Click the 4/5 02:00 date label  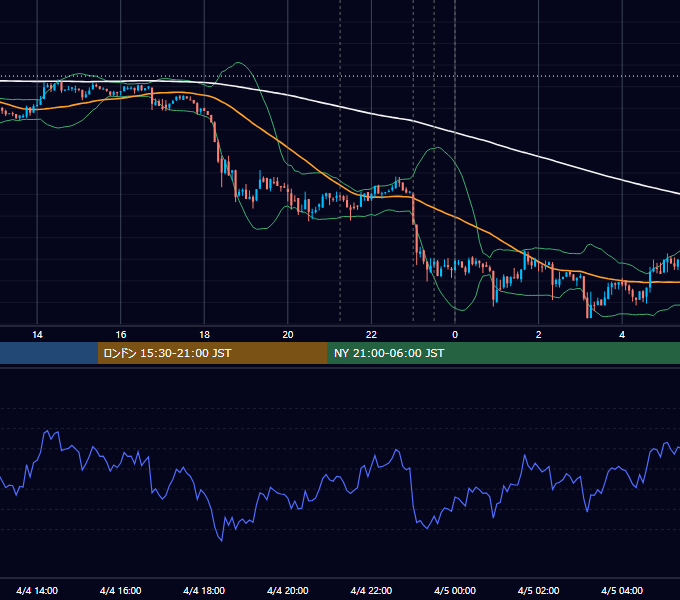tap(538, 590)
